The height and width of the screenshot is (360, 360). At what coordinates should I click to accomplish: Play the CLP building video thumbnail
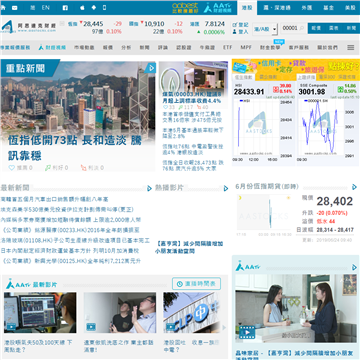(x=191, y=313)
